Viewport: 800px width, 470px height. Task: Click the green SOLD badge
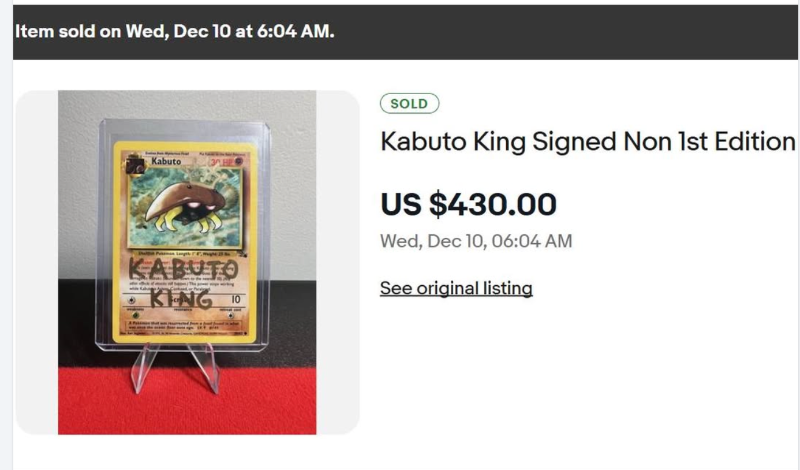coord(409,104)
